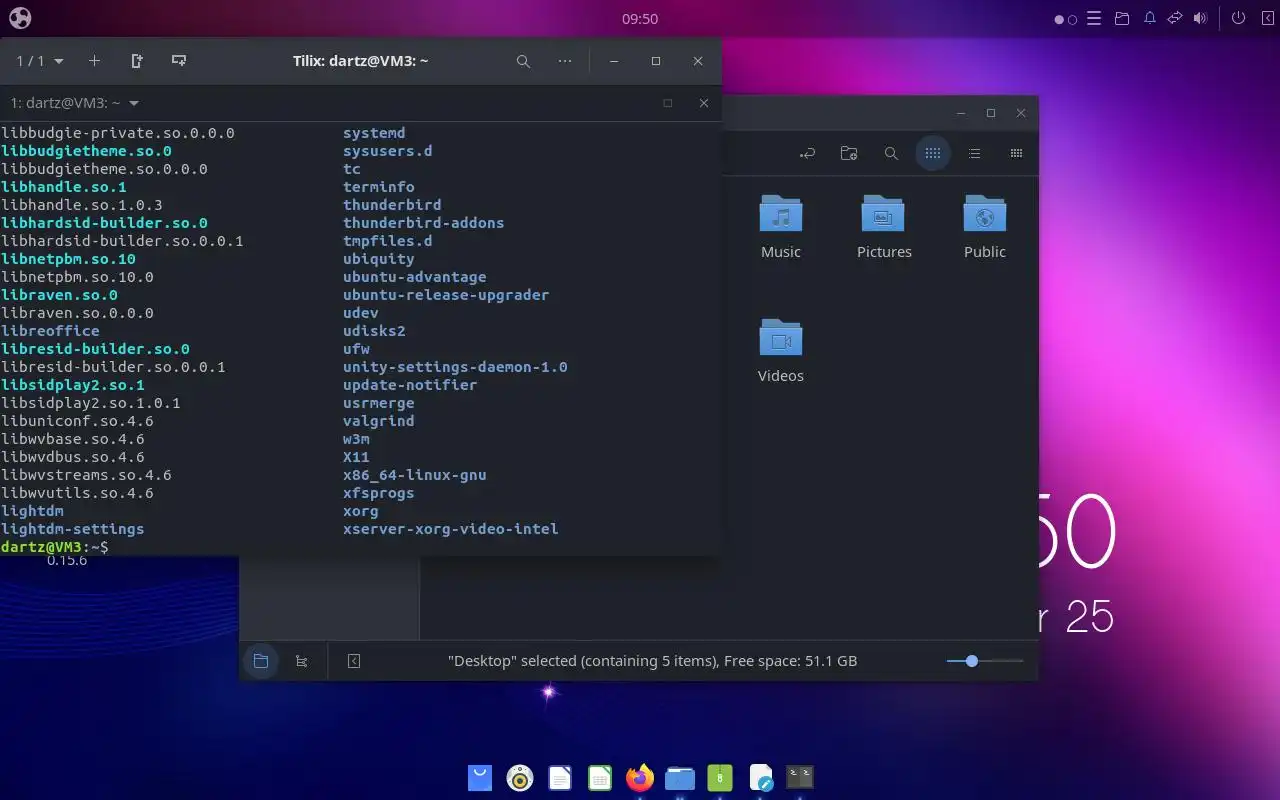
Task: Open the Videos folder
Action: tap(781, 351)
